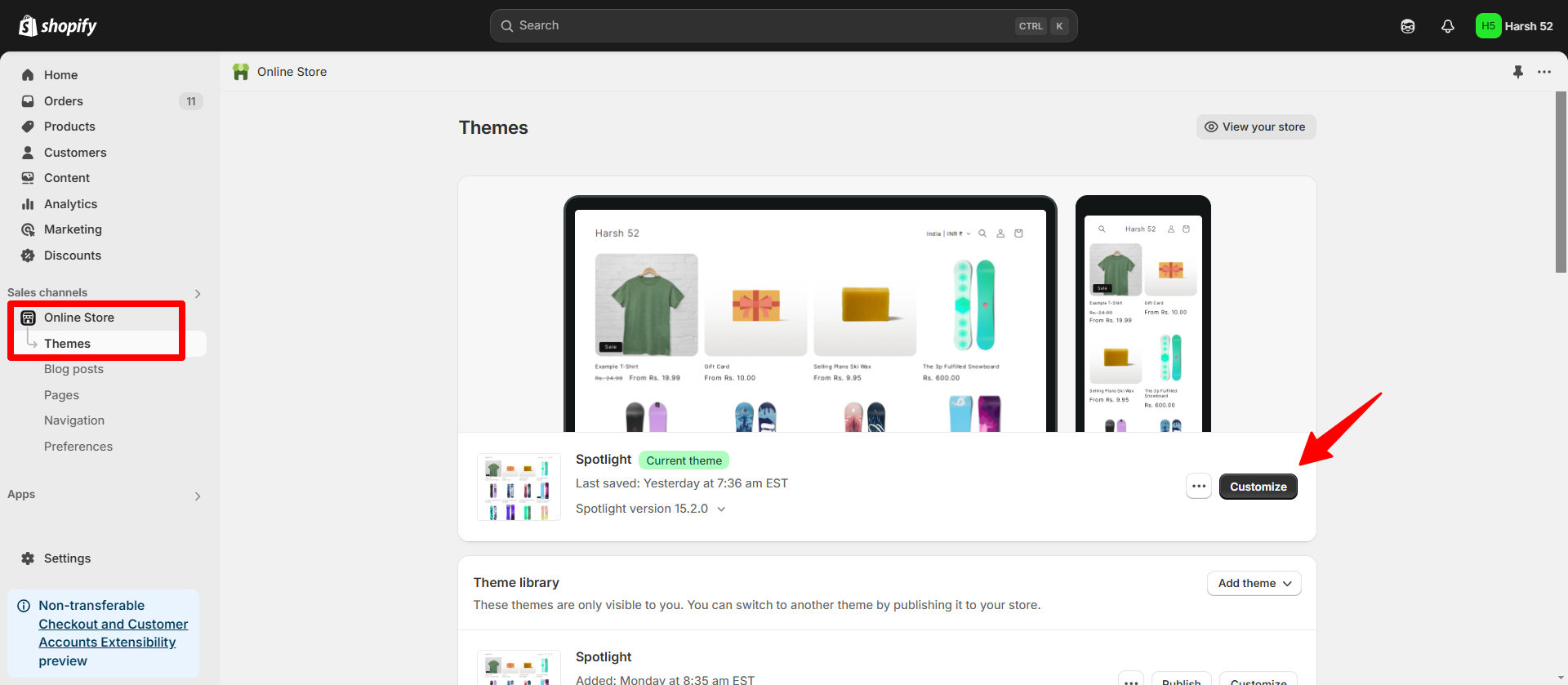Open the Add theme dropdown
The height and width of the screenshot is (685, 1568).
pyautogui.click(x=1254, y=583)
